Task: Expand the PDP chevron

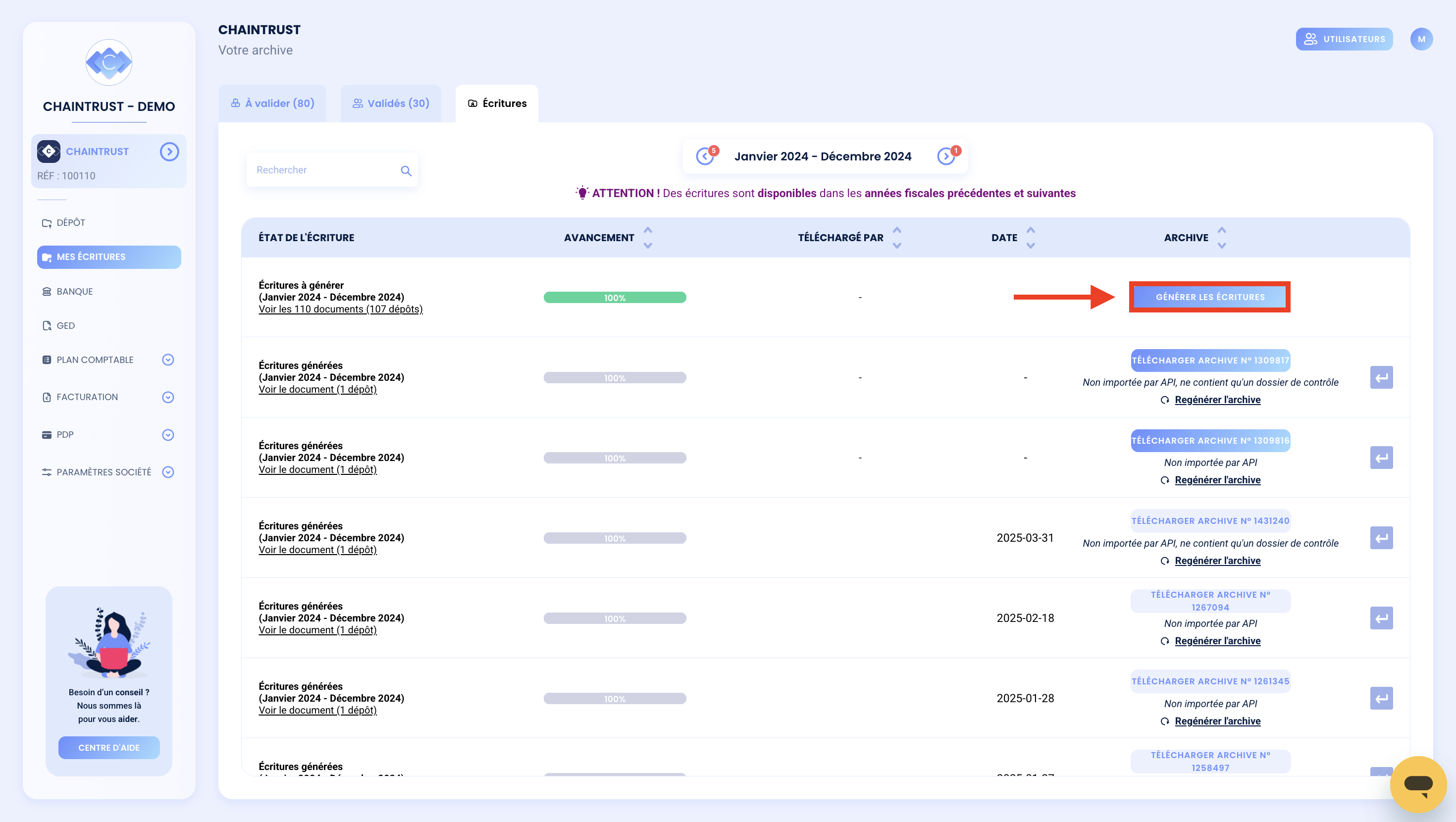Action: [168, 435]
